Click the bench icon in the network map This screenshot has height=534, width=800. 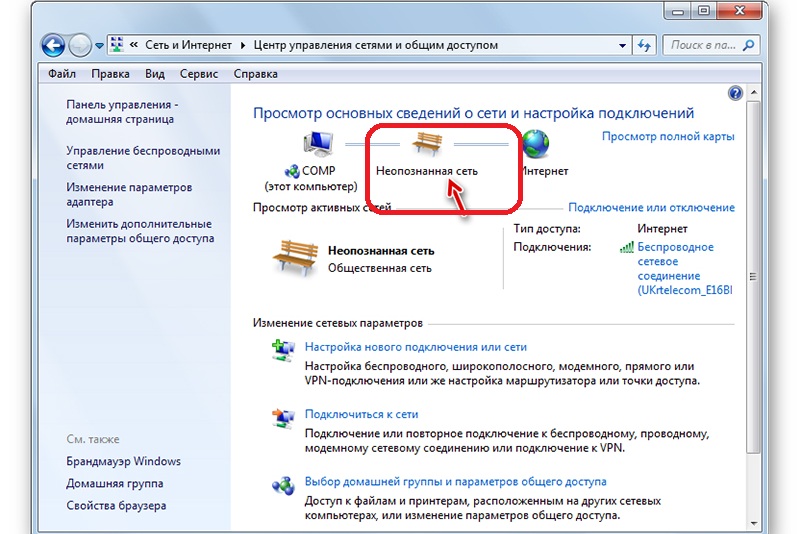click(427, 143)
